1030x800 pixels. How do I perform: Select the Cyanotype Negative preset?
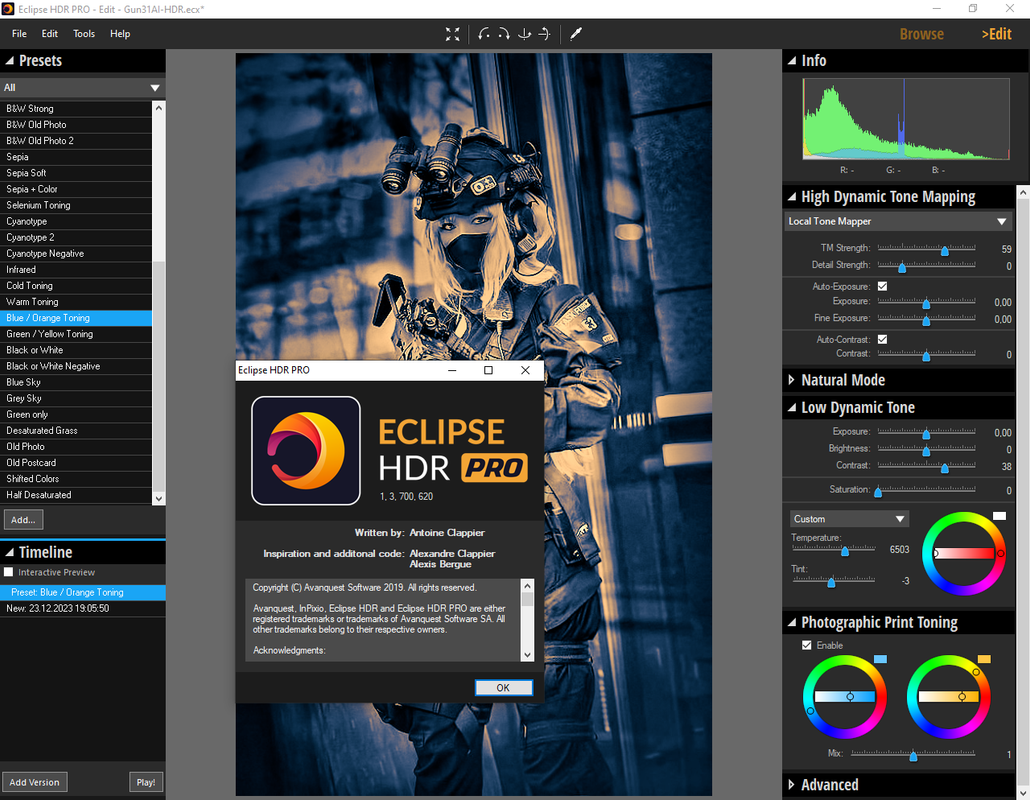tap(76, 254)
